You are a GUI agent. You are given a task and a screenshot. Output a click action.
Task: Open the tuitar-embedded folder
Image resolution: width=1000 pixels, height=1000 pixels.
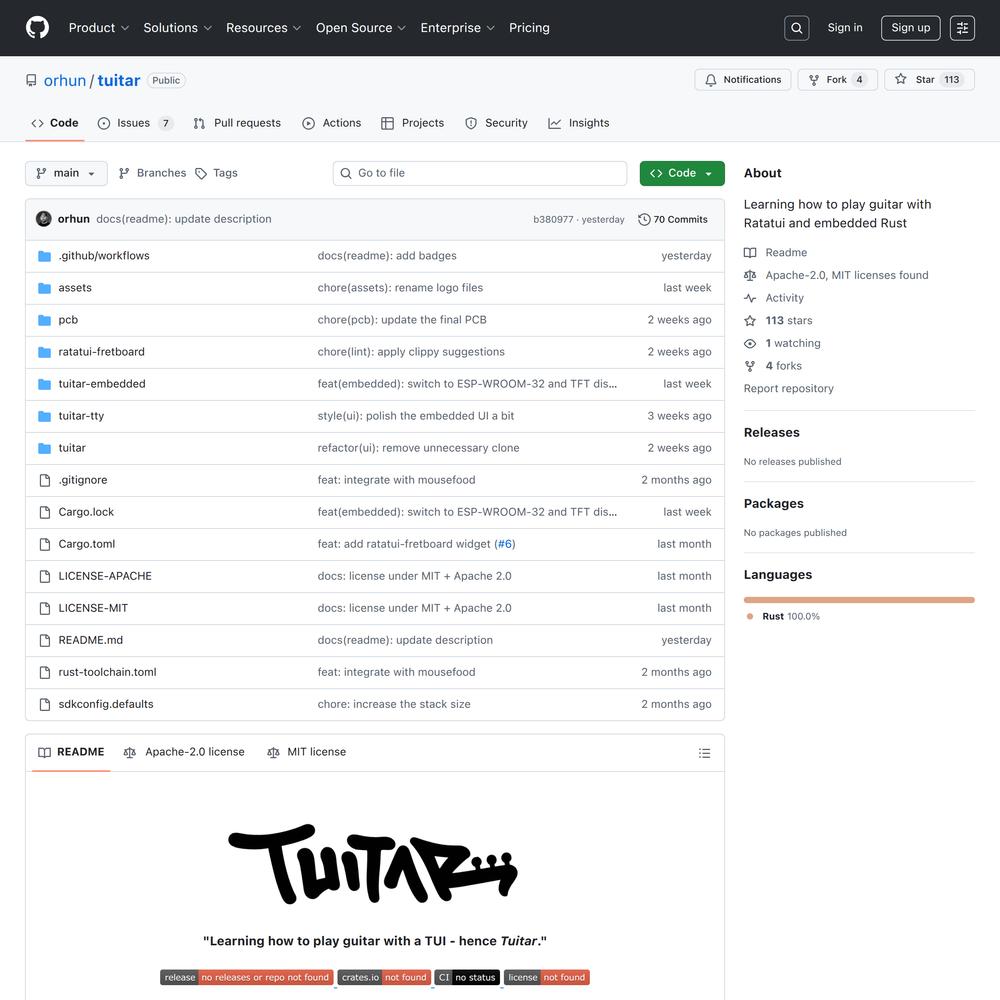click(x=102, y=384)
